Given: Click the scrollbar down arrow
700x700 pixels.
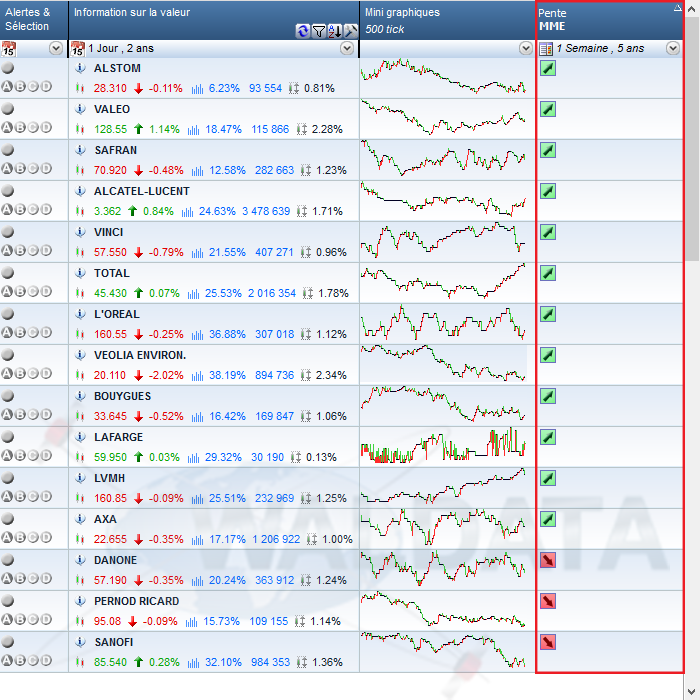Looking at the screenshot, I should (x=692, y=692).
